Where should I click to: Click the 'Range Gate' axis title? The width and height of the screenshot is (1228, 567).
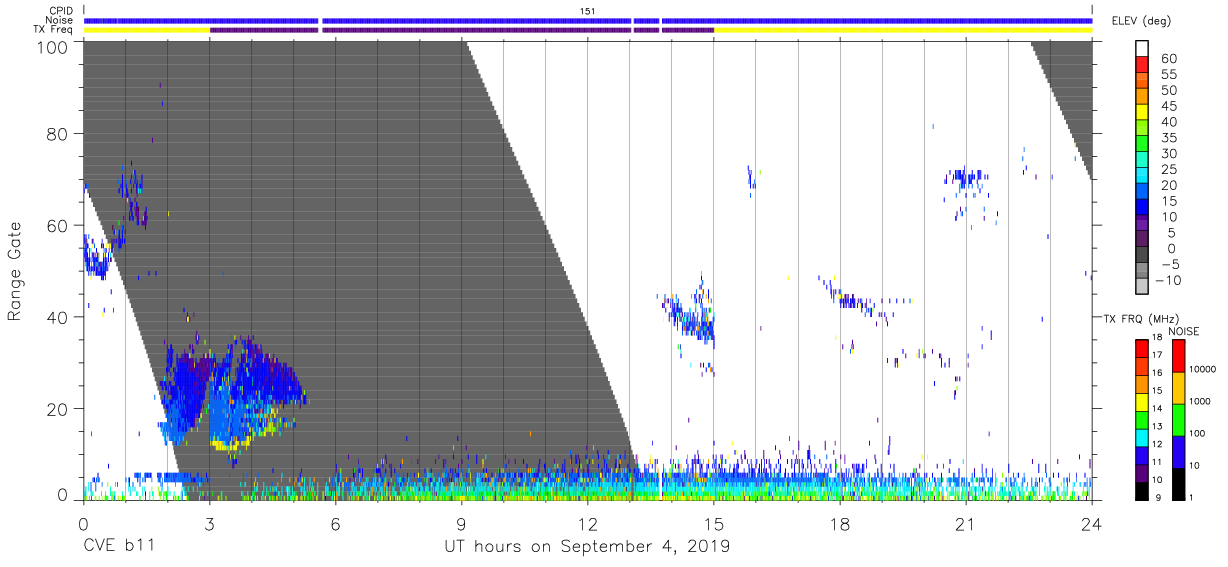(x=15, y=271)
